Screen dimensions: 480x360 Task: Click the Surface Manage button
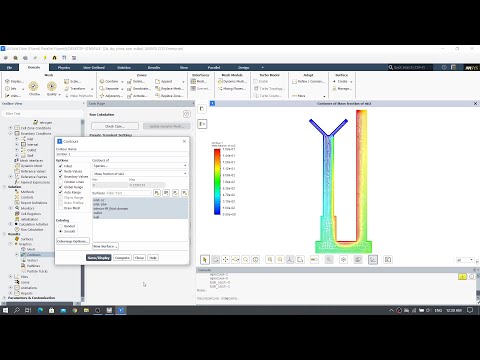point(342,89)
